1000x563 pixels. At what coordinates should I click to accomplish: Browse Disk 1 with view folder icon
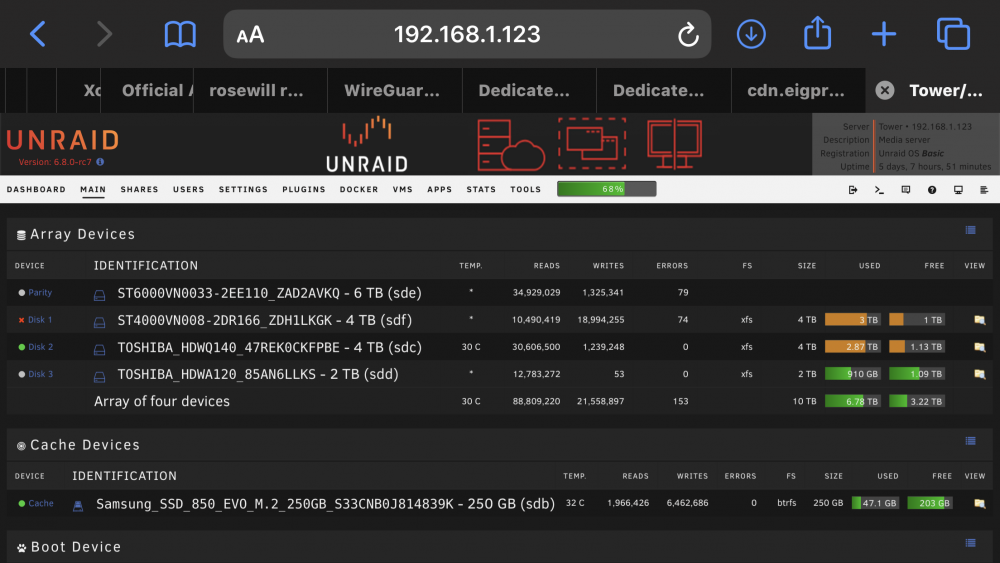980,320
